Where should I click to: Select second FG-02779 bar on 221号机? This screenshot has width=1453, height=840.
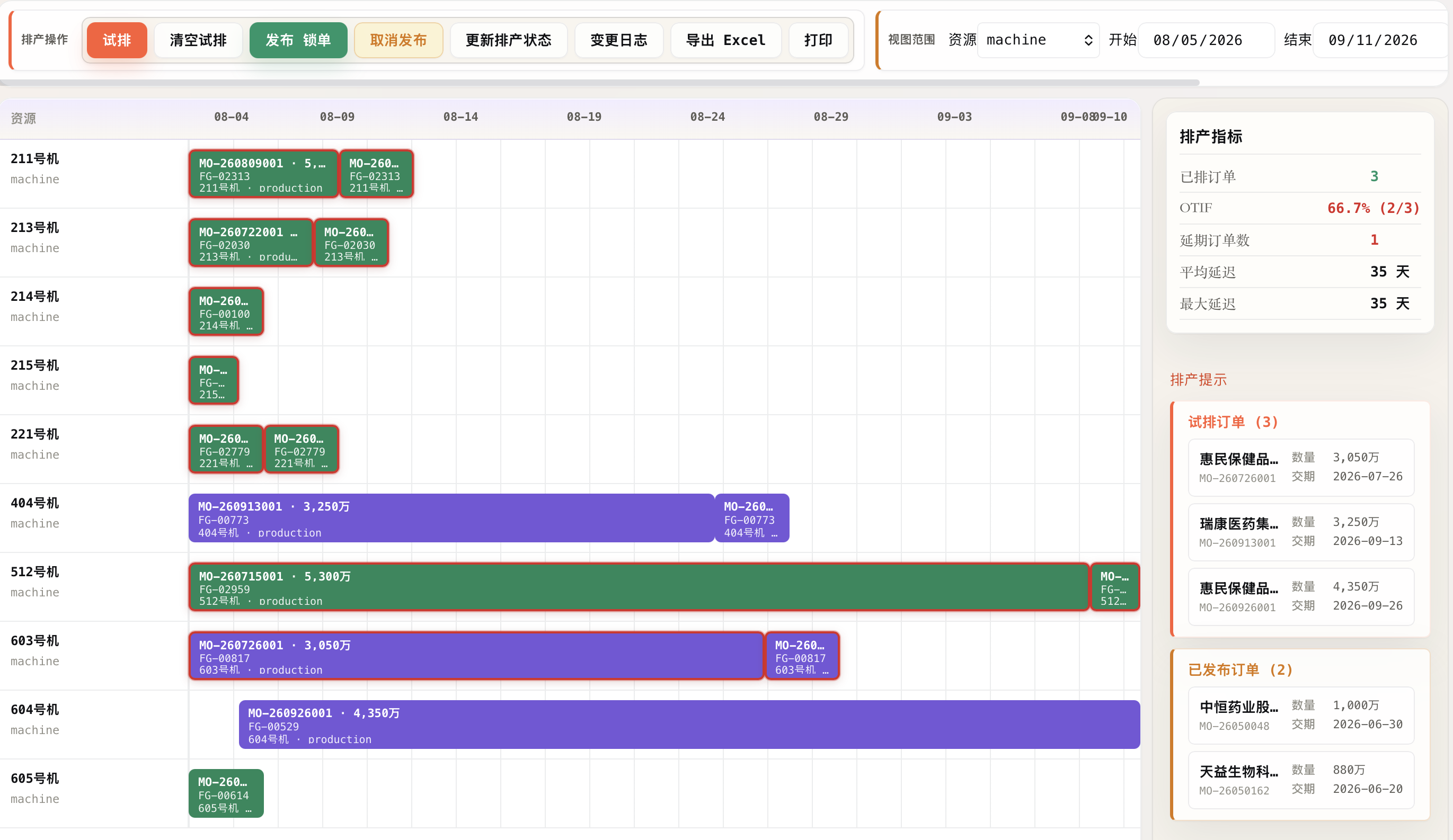coord(301,449)
